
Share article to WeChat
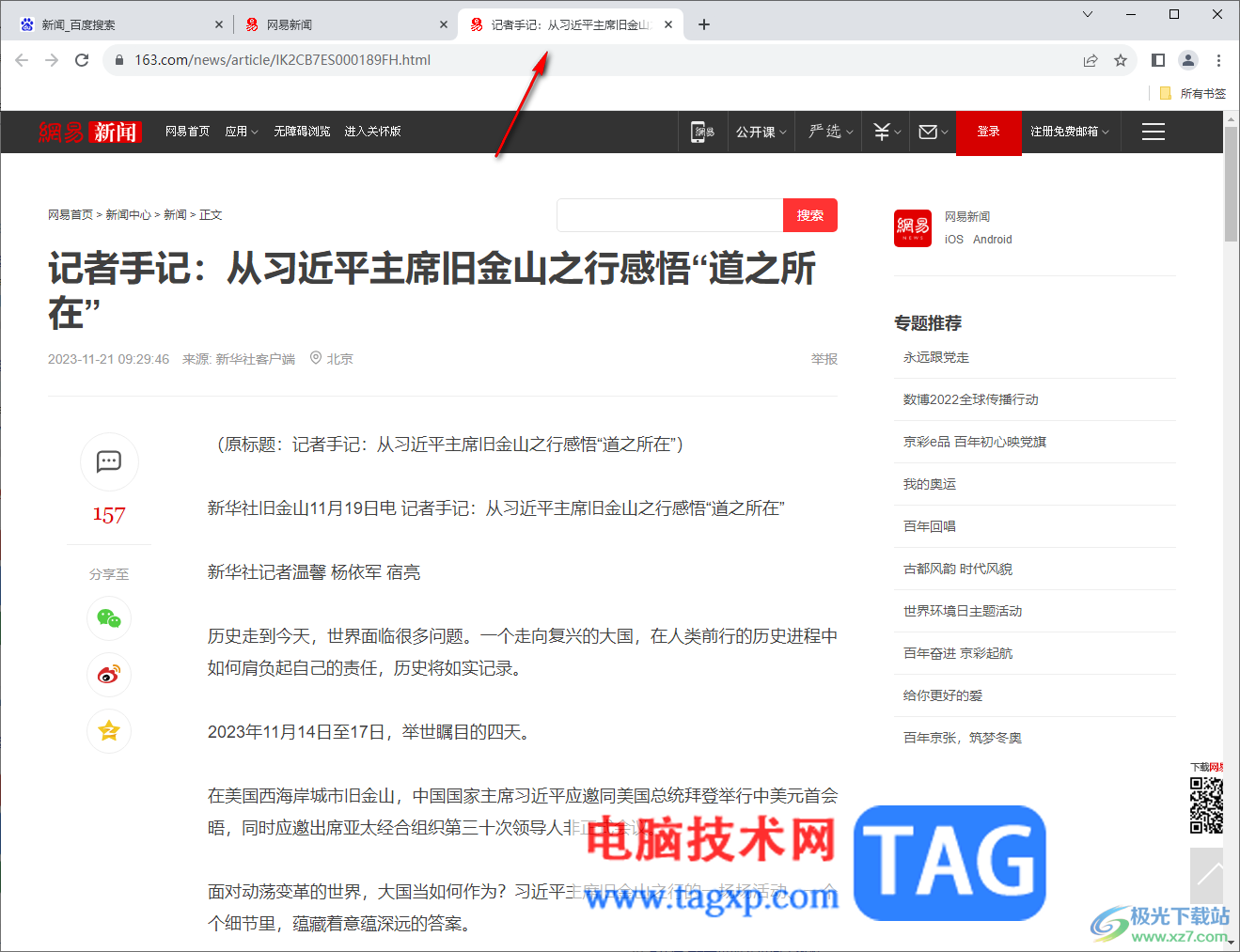109,618
